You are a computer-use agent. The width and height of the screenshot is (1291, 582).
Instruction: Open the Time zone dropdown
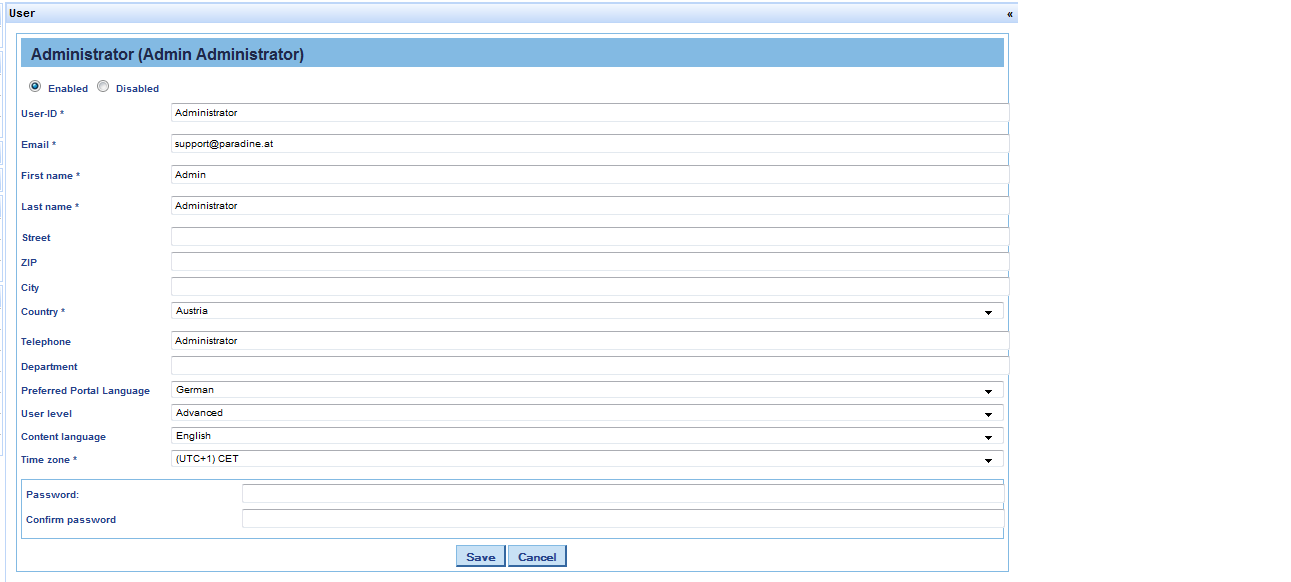tap(587, 459)
